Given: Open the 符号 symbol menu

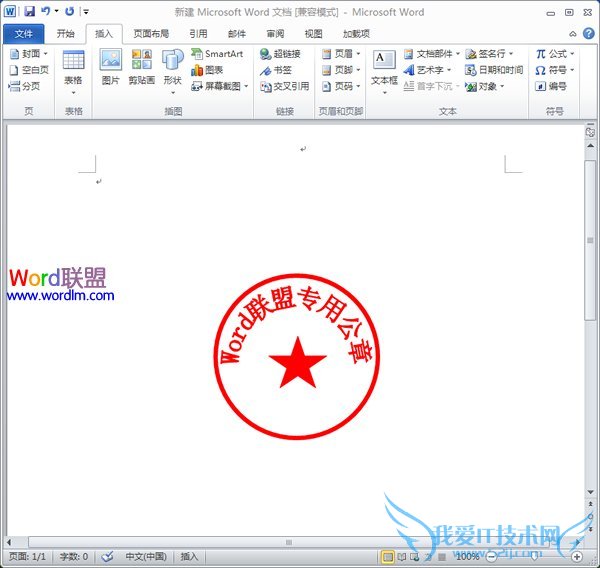Looking at the screenshot, I should click(555, 70).
